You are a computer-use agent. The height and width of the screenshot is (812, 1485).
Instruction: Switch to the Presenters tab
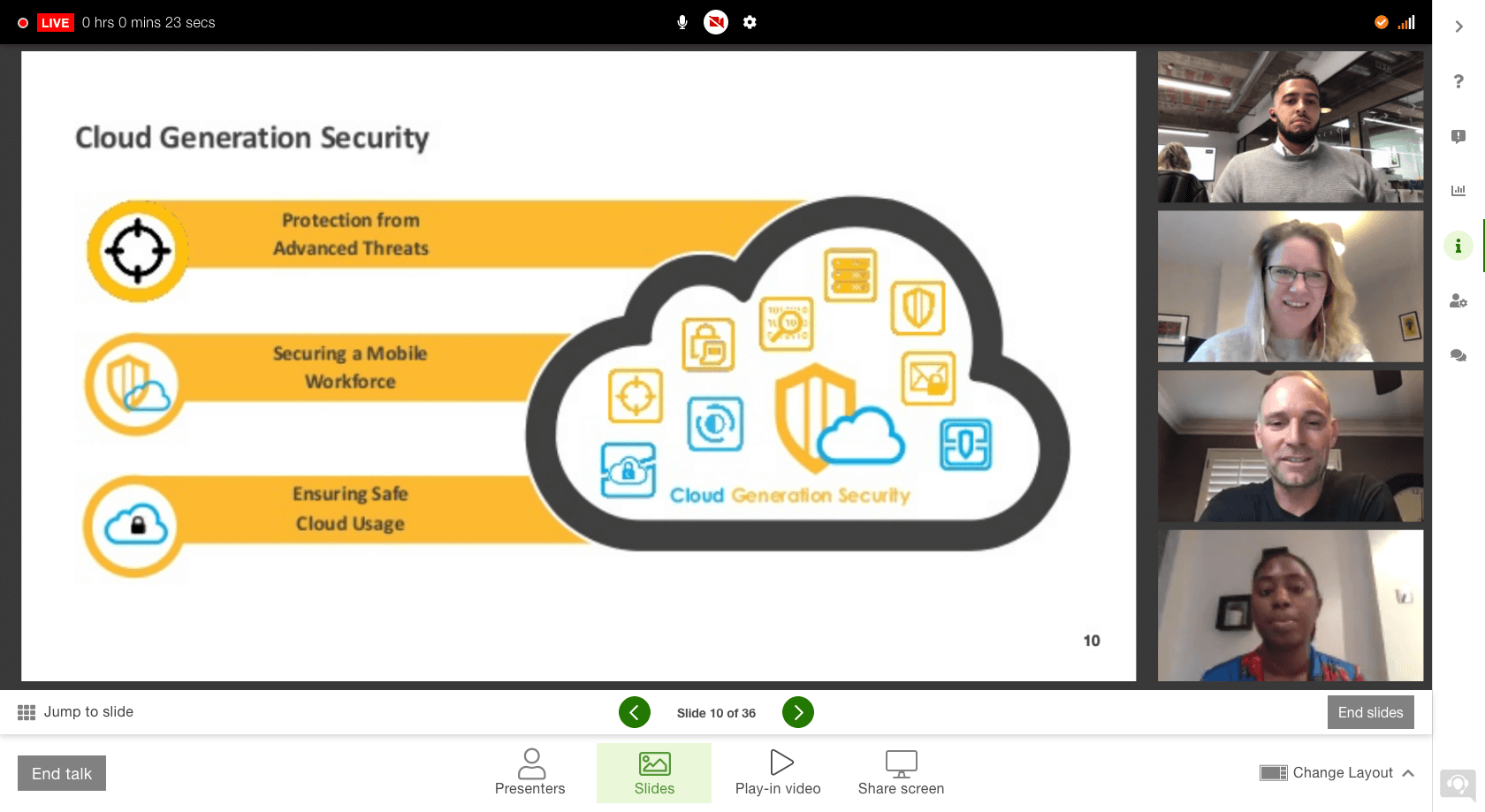point(530,773)
